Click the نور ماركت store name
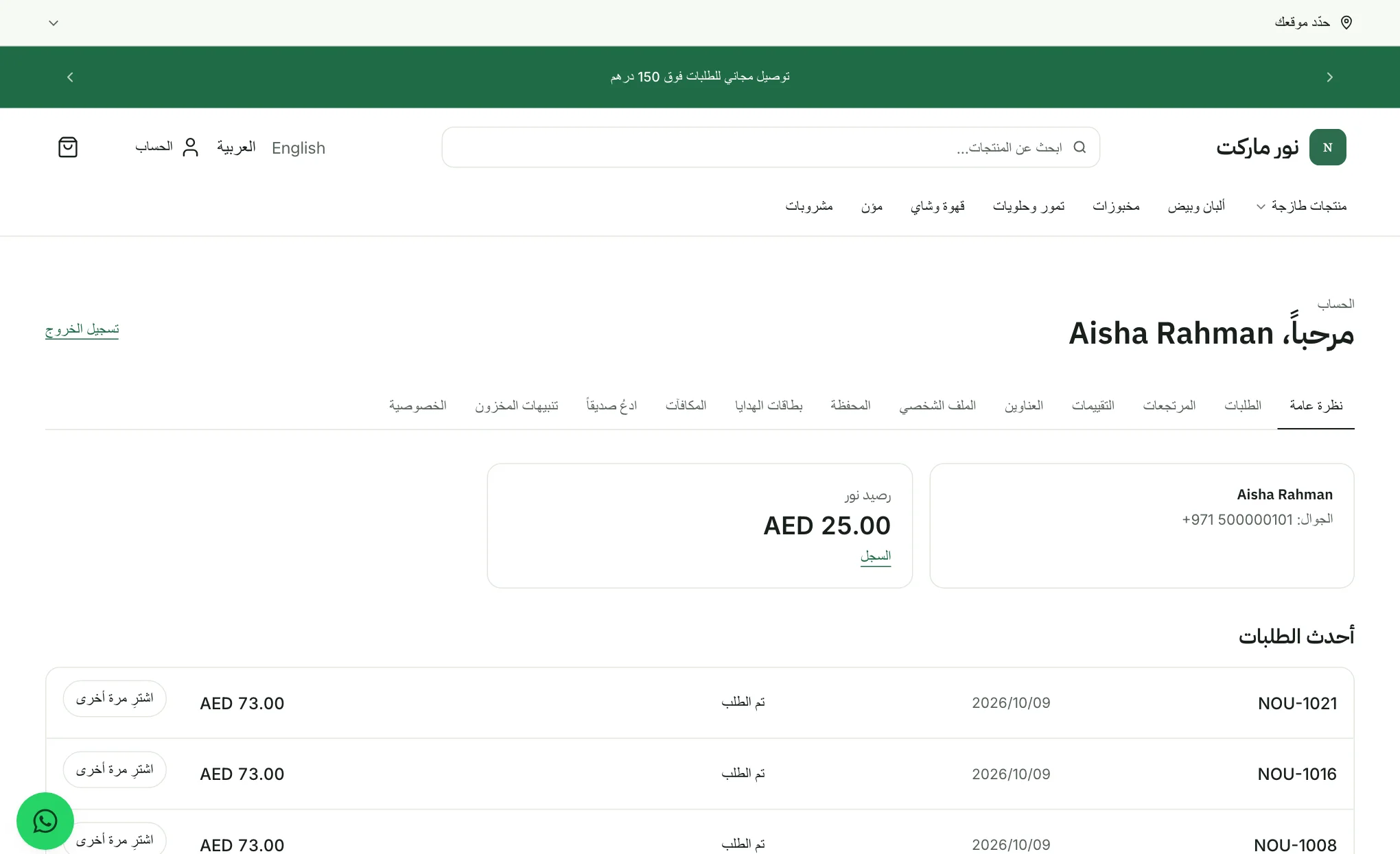 coord(1257,147)
